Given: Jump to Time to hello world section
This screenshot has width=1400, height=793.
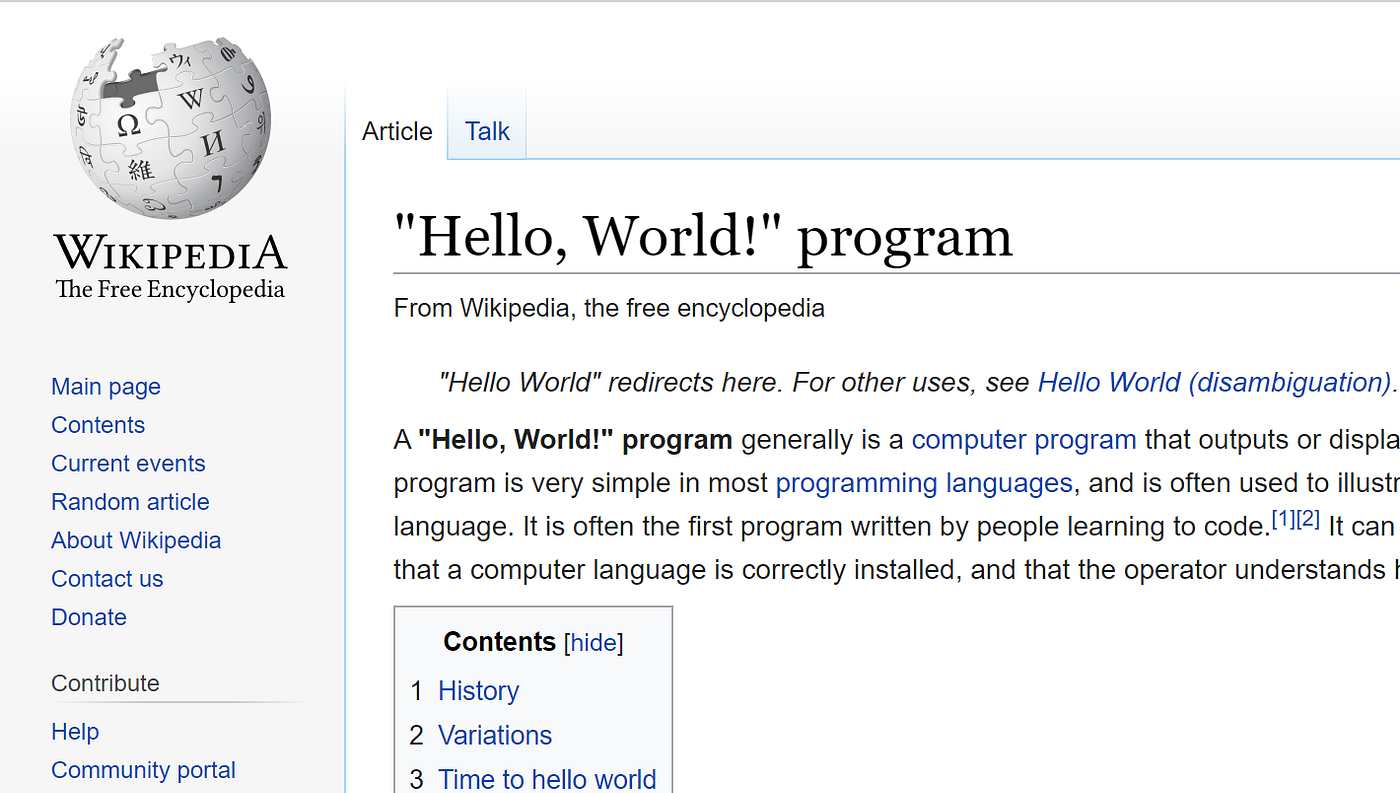Looking at the screenshot, I should pos(547,779).
